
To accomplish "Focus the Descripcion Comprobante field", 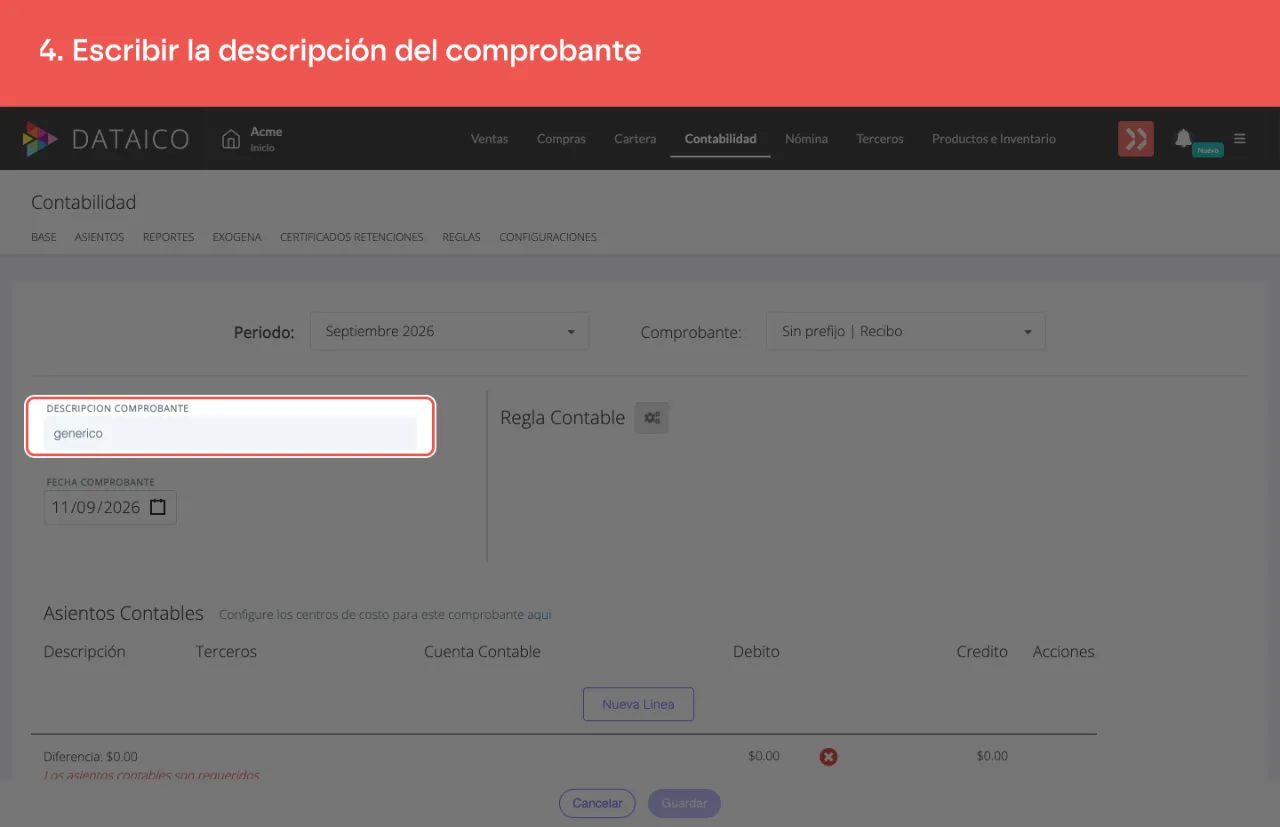I will [230, 434].
